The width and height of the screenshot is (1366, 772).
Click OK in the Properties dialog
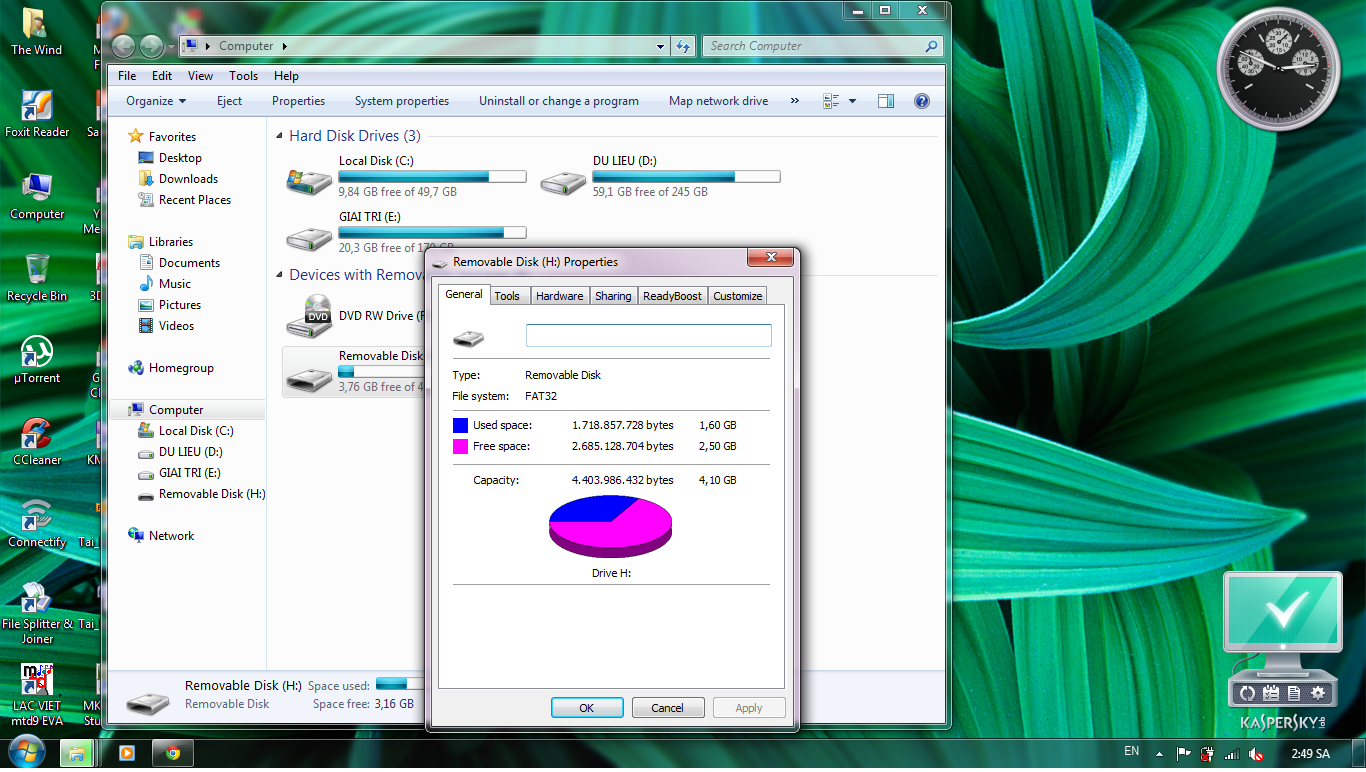[x=587, y=708]
